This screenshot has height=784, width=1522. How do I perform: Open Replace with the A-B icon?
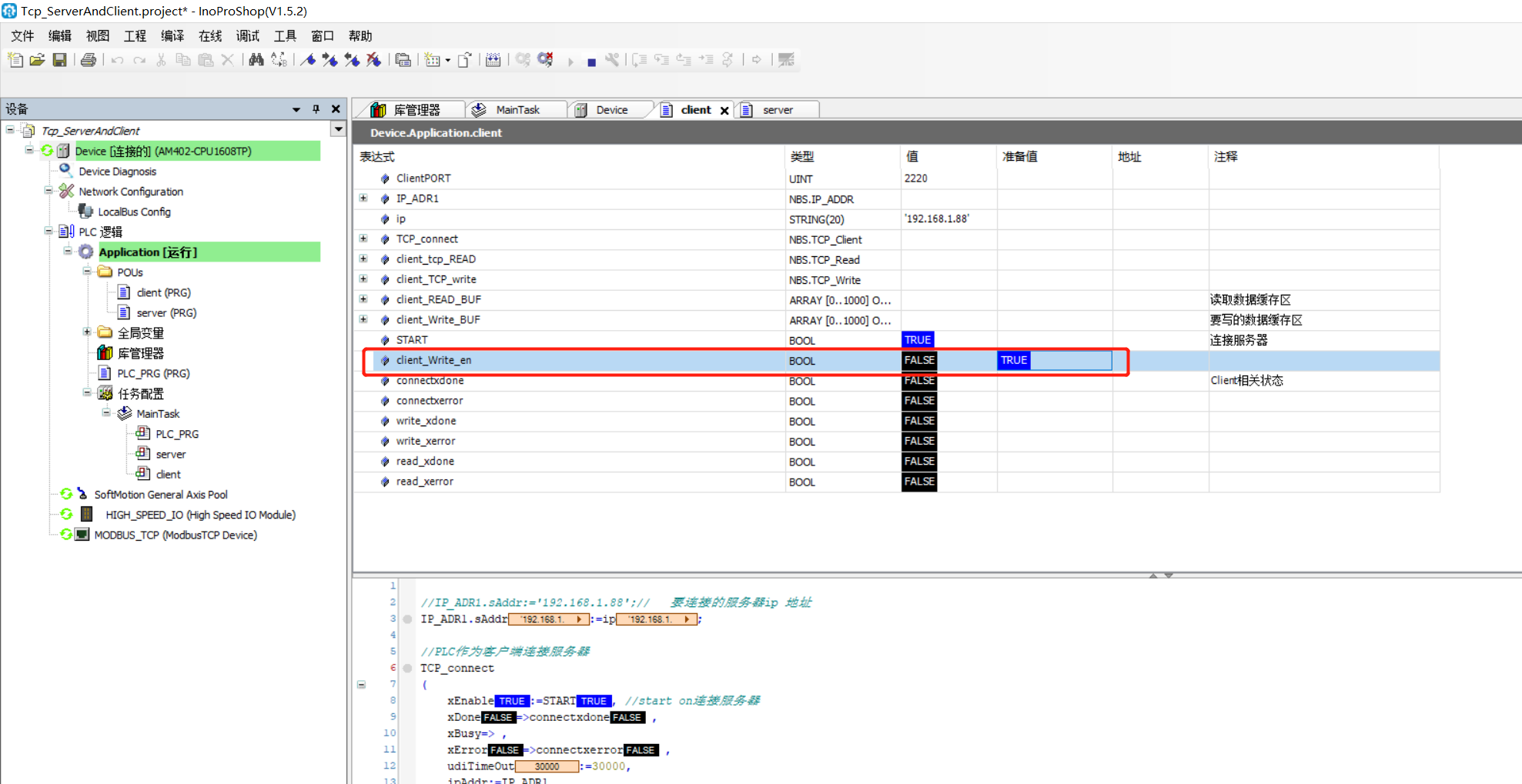pyautogui.click(x=279, y=60)
